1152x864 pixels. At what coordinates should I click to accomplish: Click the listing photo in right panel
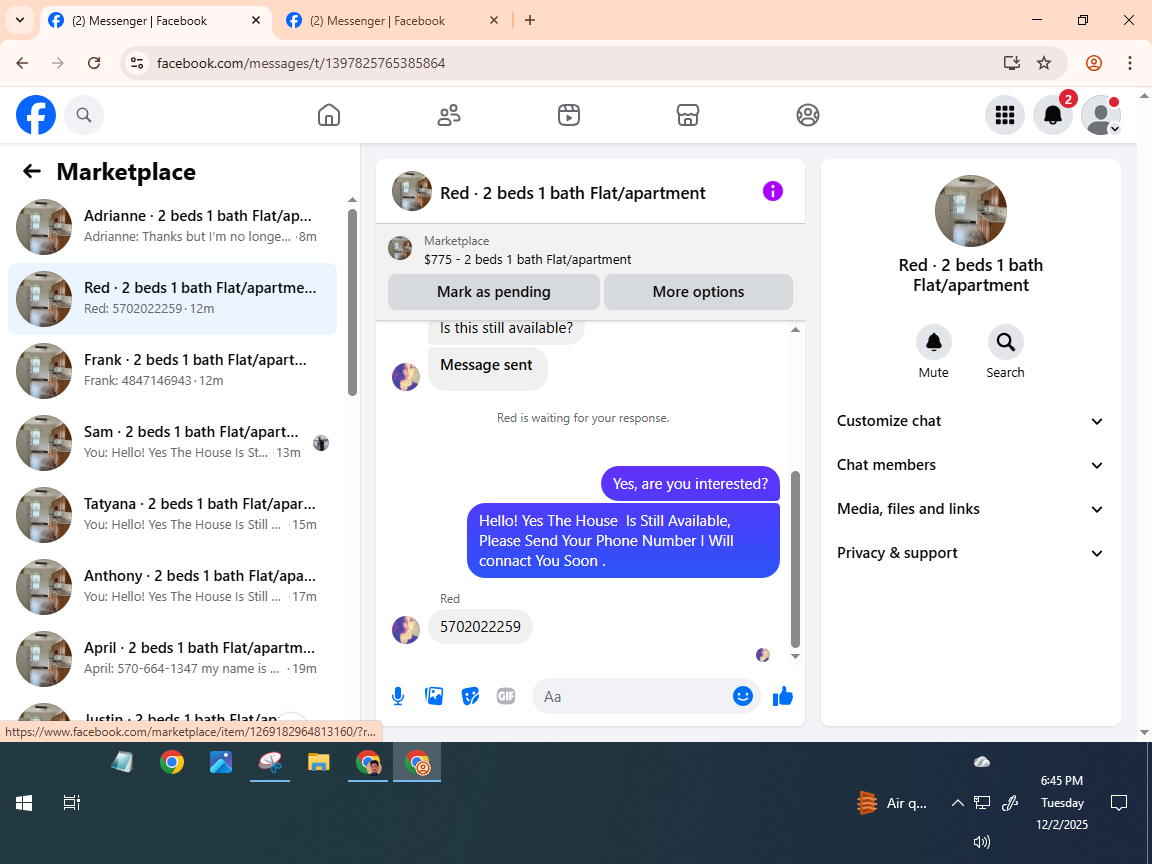click(971, 211)
